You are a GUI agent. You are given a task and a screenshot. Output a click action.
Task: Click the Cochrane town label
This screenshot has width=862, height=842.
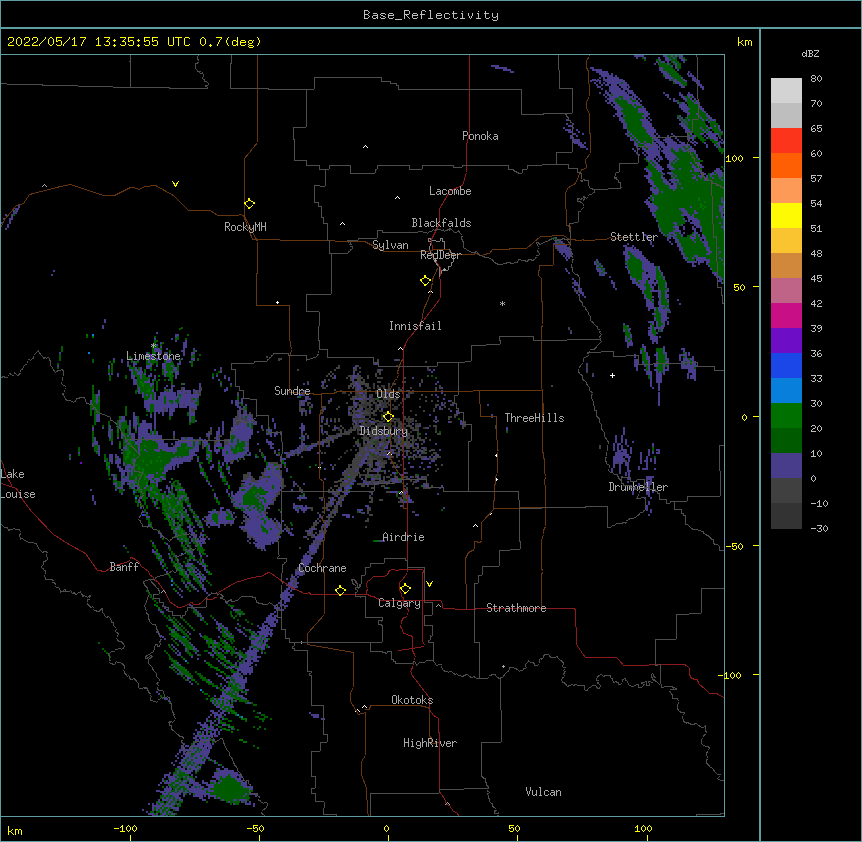[322, 568]
